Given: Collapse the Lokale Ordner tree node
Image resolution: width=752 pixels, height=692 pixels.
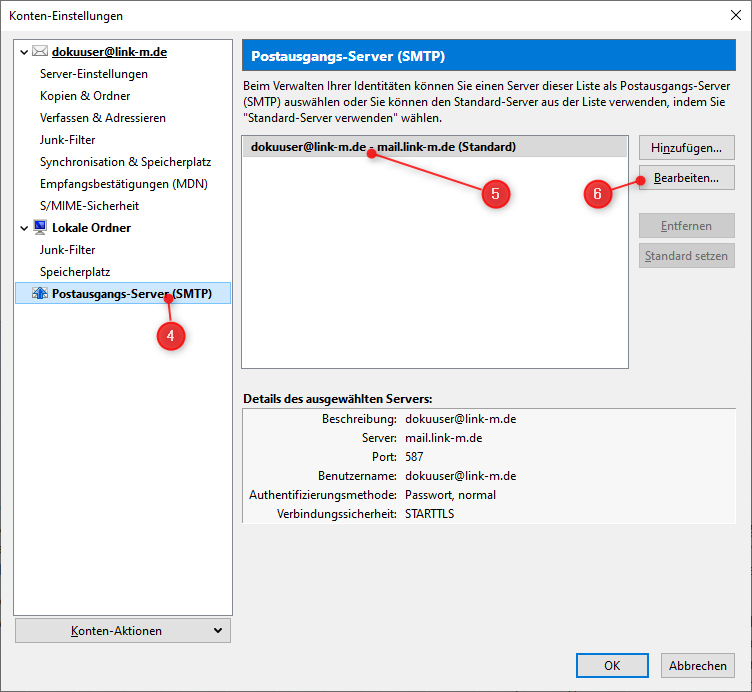Looking at the screenshot, I should pyautogui.click(x=24, y=227).
